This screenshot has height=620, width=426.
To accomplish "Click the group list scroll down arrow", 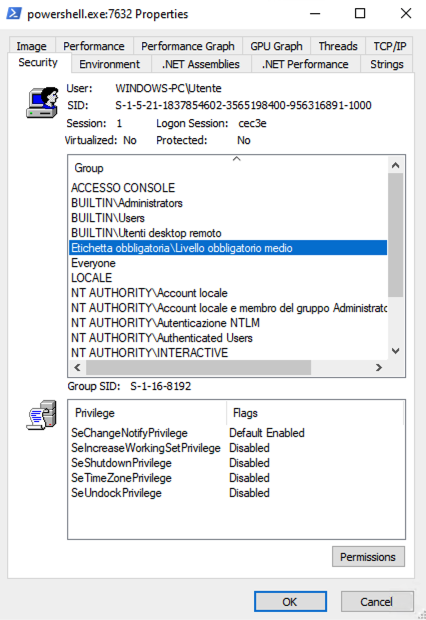I will 395,351.
